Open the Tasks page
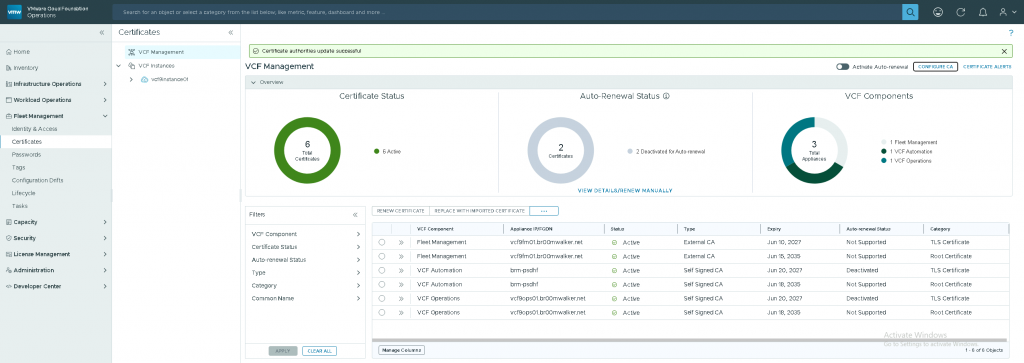The width and height of the screenshot is (1024, 363). point(20,206)
